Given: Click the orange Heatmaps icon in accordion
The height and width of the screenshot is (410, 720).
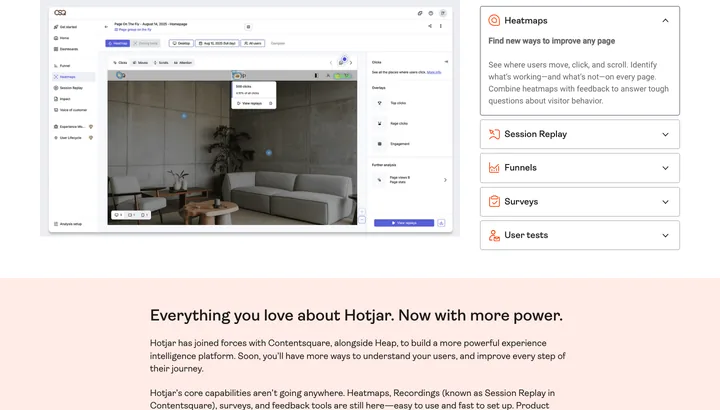Looking at the screenshot, I should pos(494,20).
